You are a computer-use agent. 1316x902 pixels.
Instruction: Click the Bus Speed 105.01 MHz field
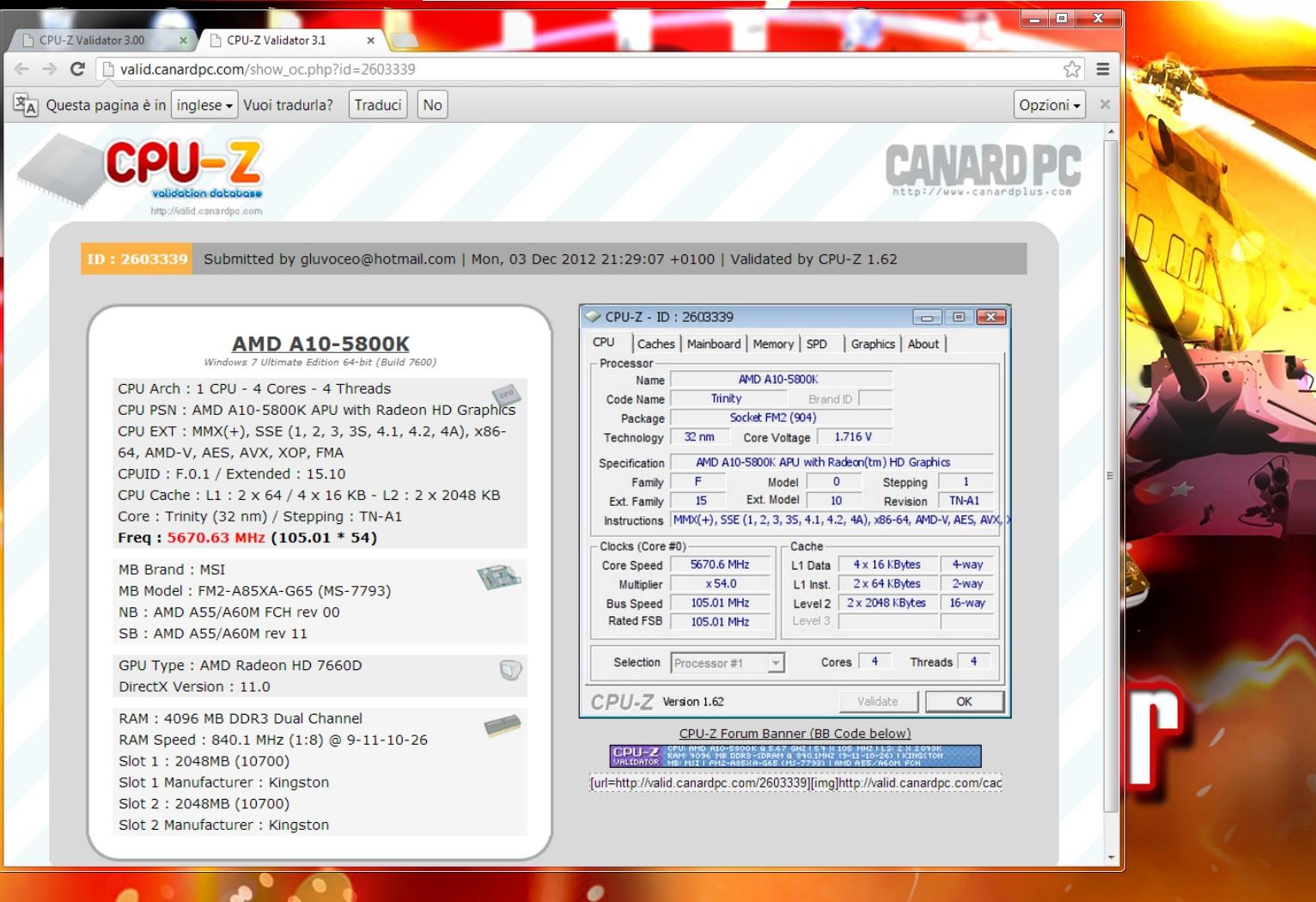pos(720,603)
